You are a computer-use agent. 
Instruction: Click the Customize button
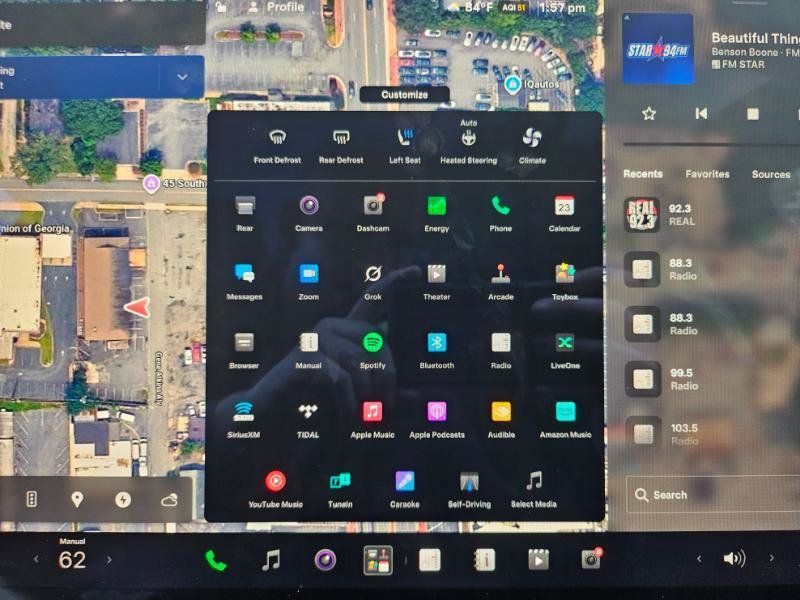tap(405, 94)
